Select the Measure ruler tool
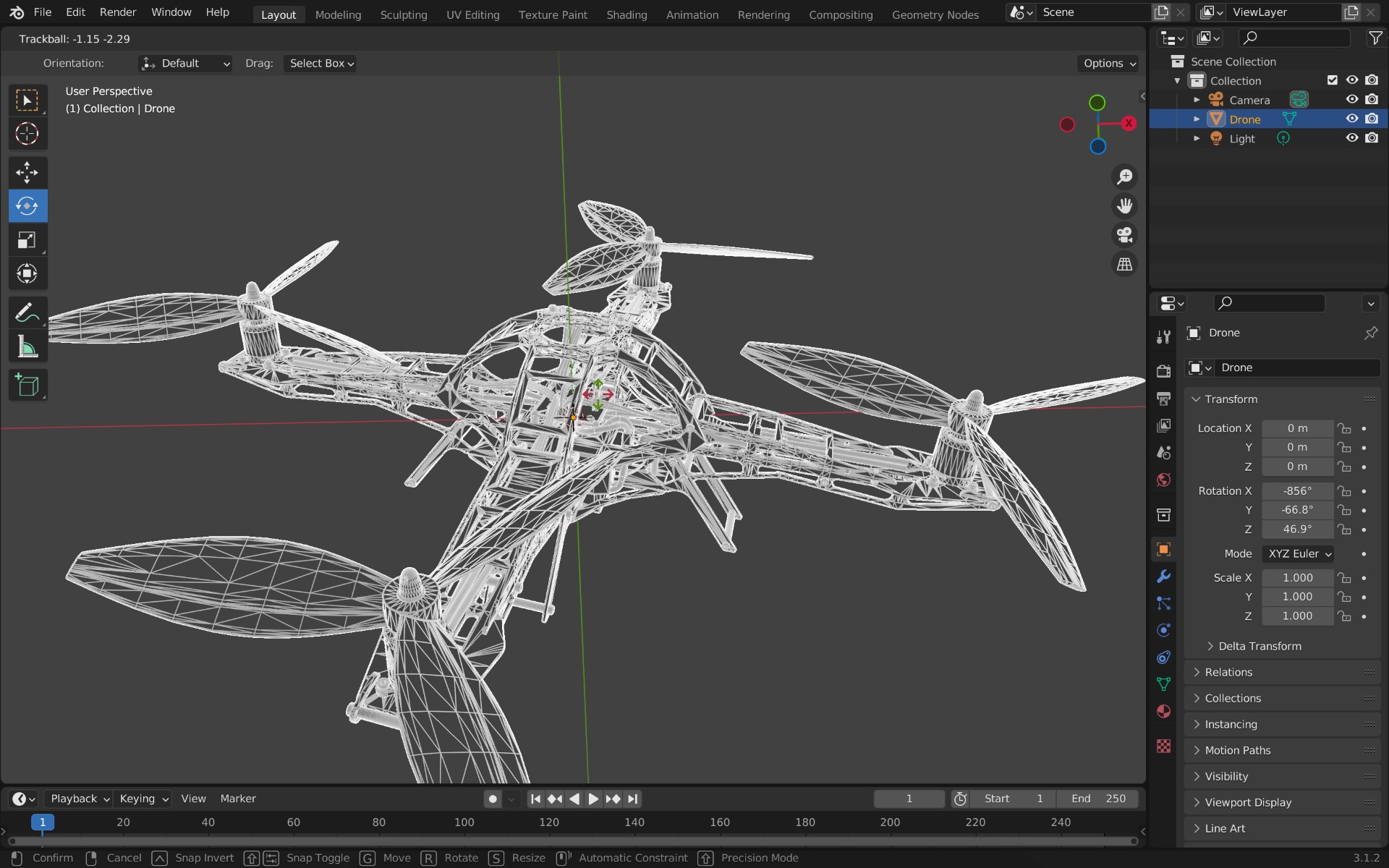The image size is (1389, 868). pyautogui.click(x=27, y=347)
